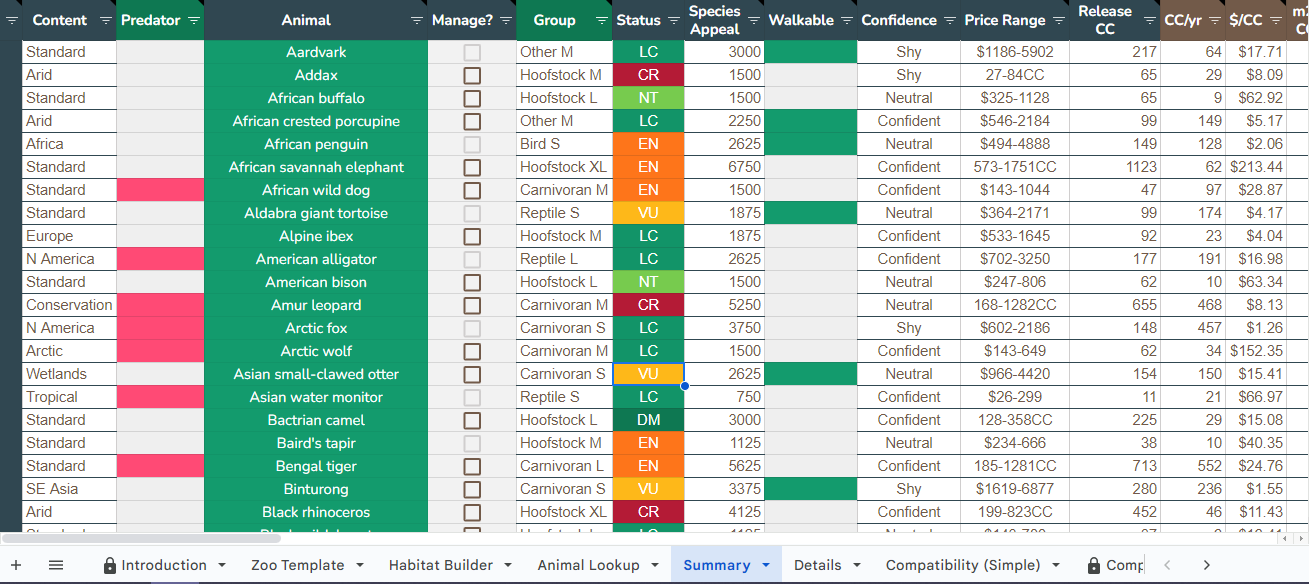The image size is (1309, 584).
Task: Open the Price Range filter icon
Action: pyautogui.click(x=1057, y=20)
